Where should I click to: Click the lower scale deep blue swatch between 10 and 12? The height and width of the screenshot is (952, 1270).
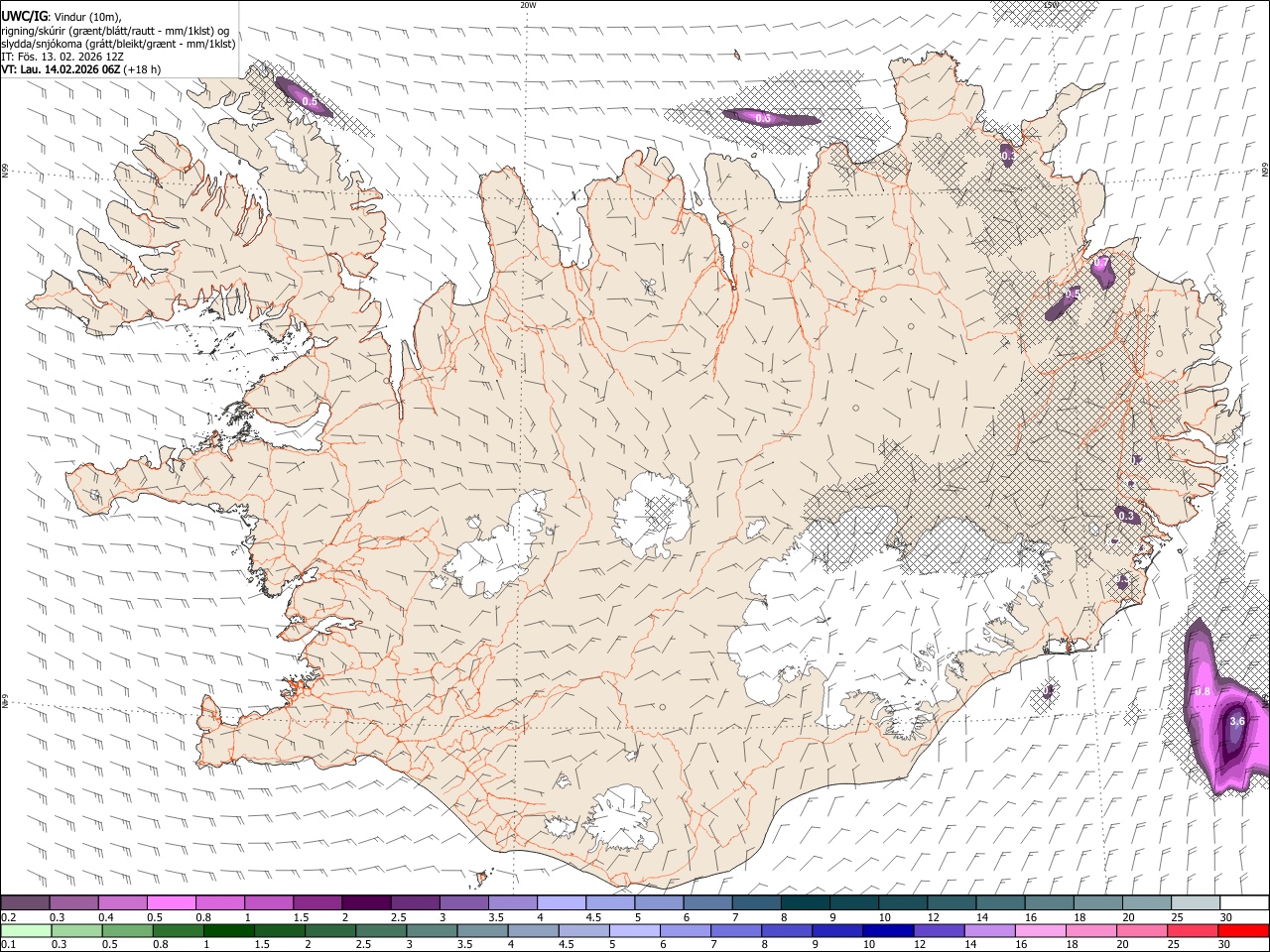click(x=888, y=930)
